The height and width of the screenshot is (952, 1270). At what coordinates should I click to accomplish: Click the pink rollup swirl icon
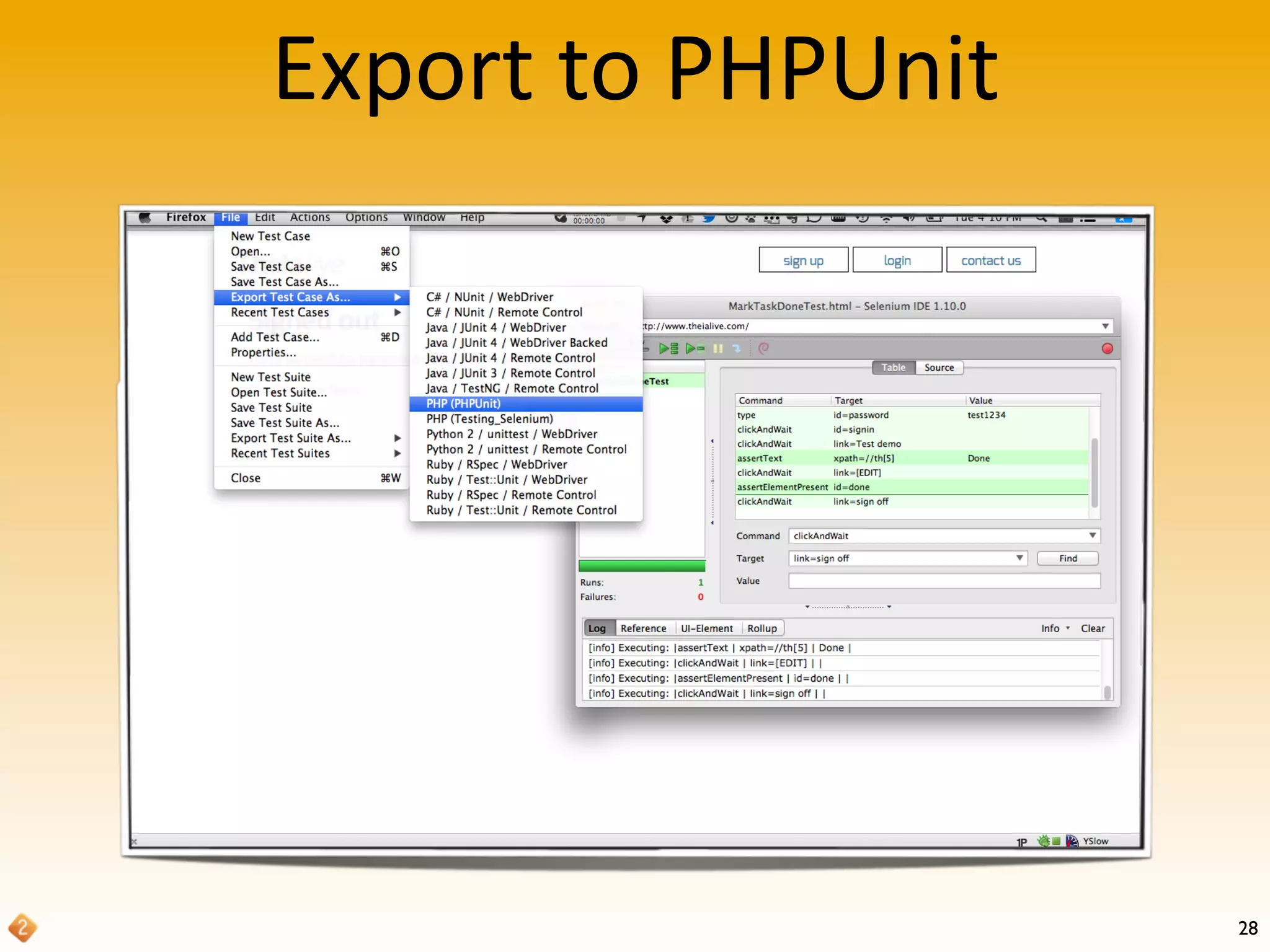click(x=763, y=348)
